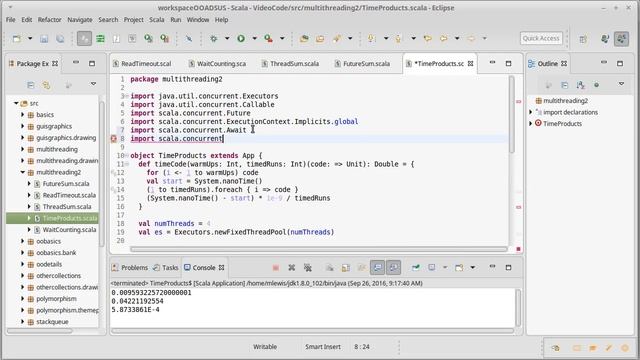Select the active Scala perspective button

pyautogui.click(x=622, y=39)
